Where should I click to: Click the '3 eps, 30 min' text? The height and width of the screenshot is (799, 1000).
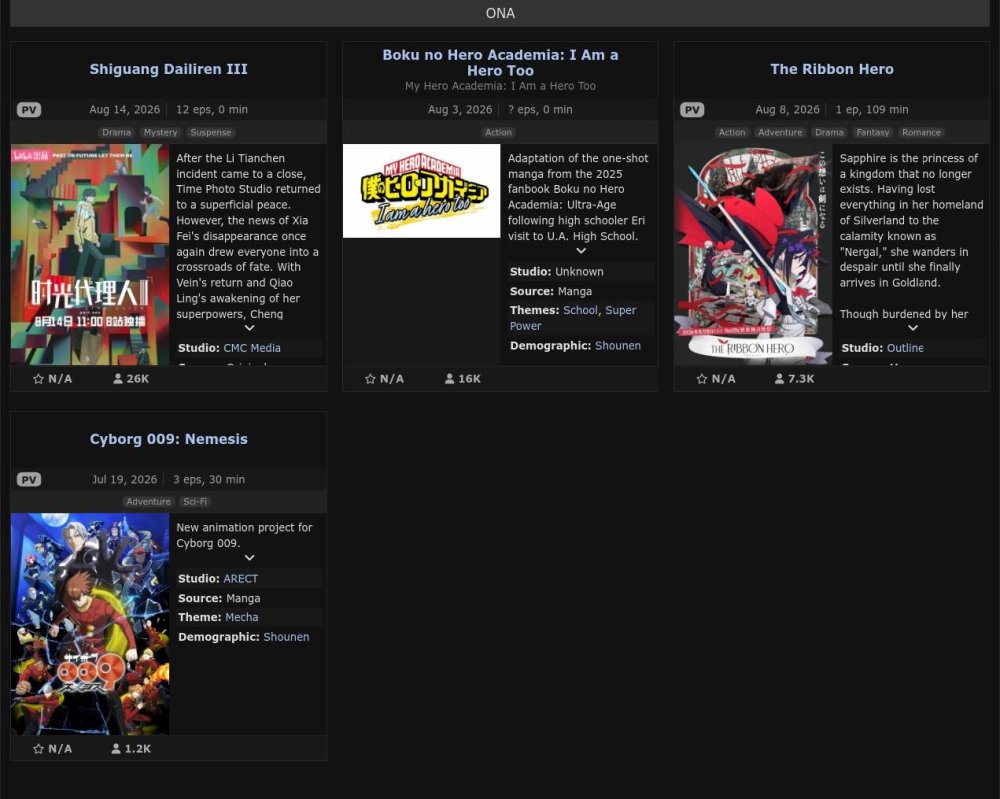coord(209,480)
